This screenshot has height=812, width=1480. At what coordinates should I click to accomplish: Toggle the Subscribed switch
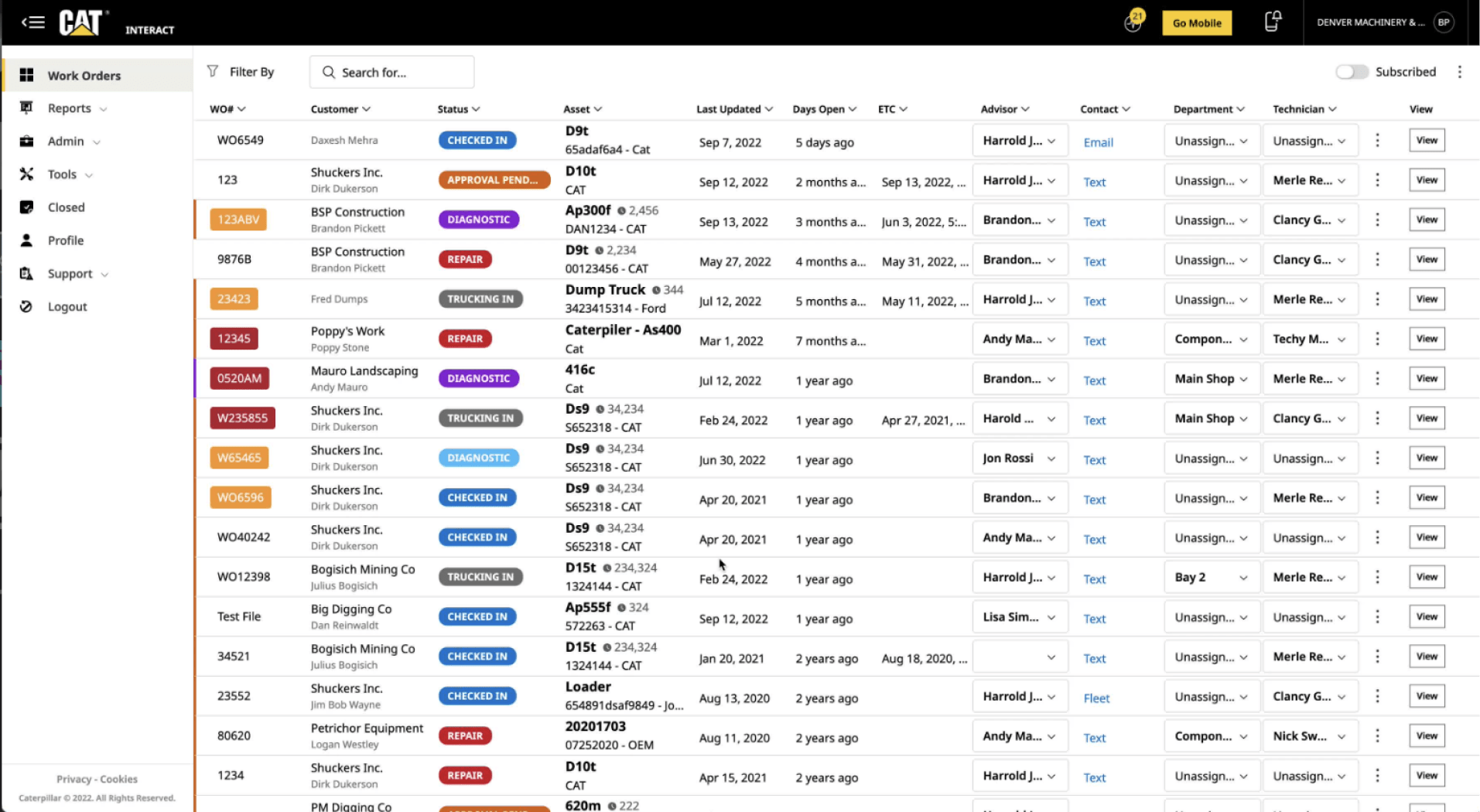[1352, 72]
